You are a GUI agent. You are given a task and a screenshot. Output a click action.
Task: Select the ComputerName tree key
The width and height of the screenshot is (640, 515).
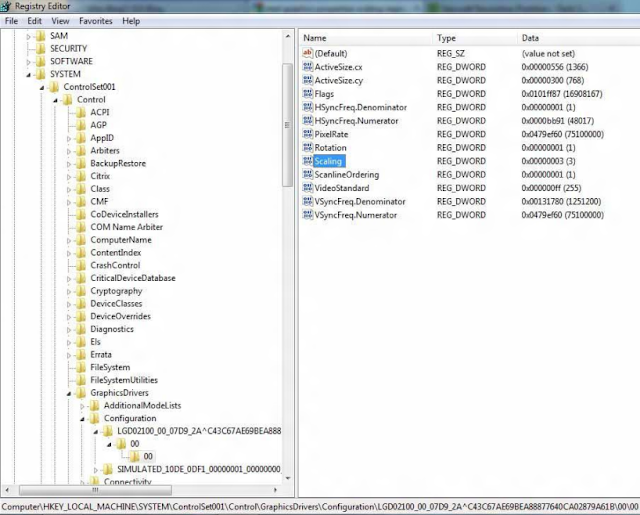[x=121, y=240]
